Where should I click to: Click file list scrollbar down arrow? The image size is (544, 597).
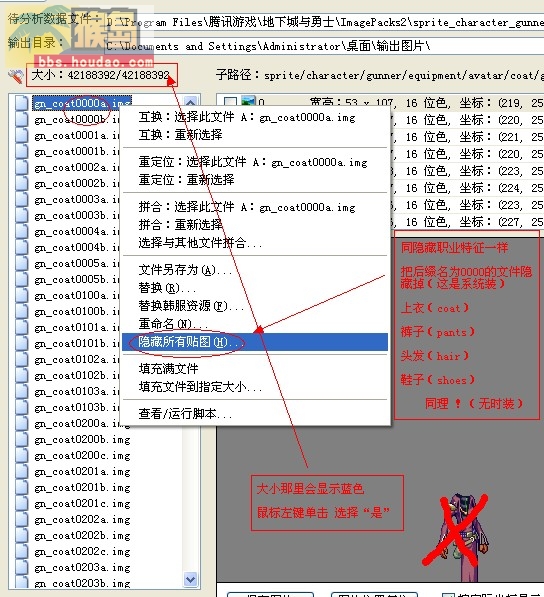(190, 579)
